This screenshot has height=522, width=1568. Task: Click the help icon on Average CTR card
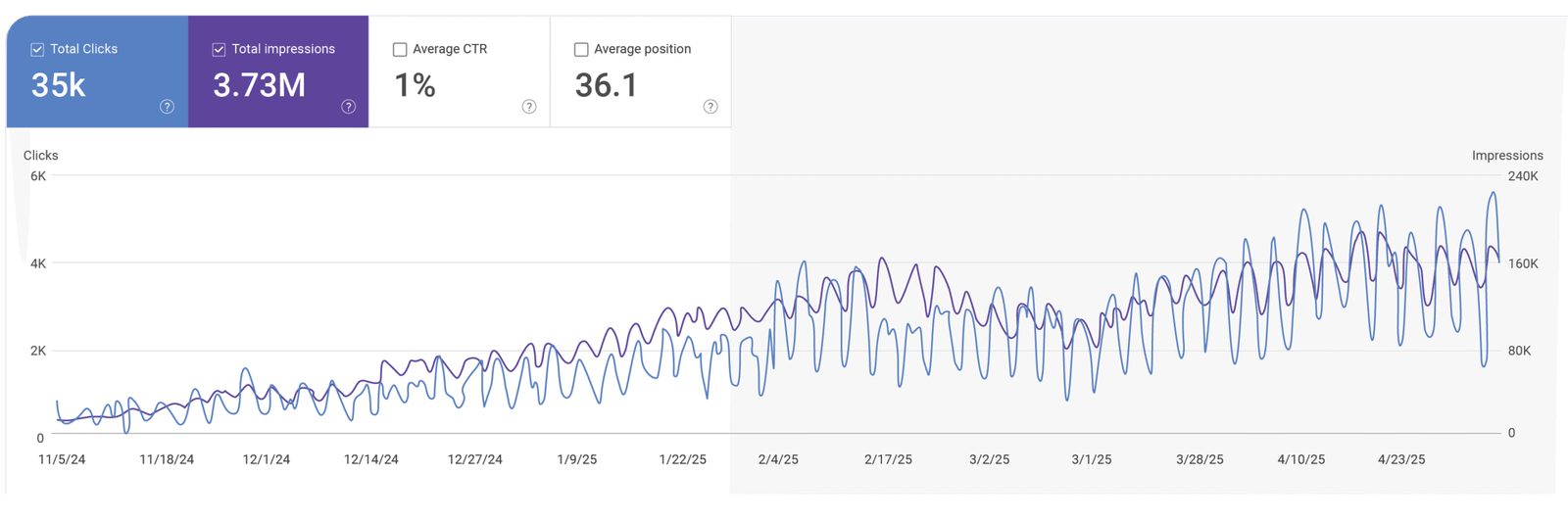click(529, 107)
